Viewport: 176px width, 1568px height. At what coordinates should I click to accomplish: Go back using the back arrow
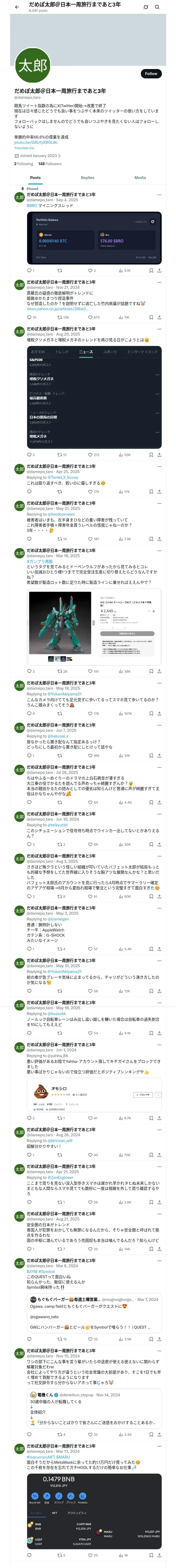[x=17, y=7]
